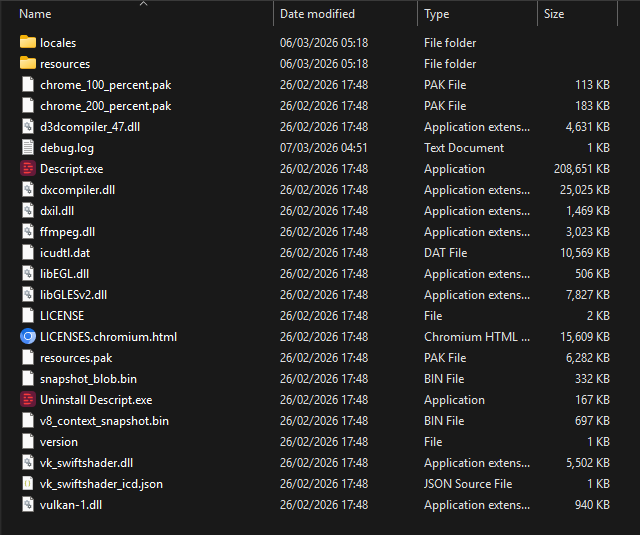Select the file name 'snapshot_blob.bin'
Screen dimensions: 640x535
(x=88, y=379)
